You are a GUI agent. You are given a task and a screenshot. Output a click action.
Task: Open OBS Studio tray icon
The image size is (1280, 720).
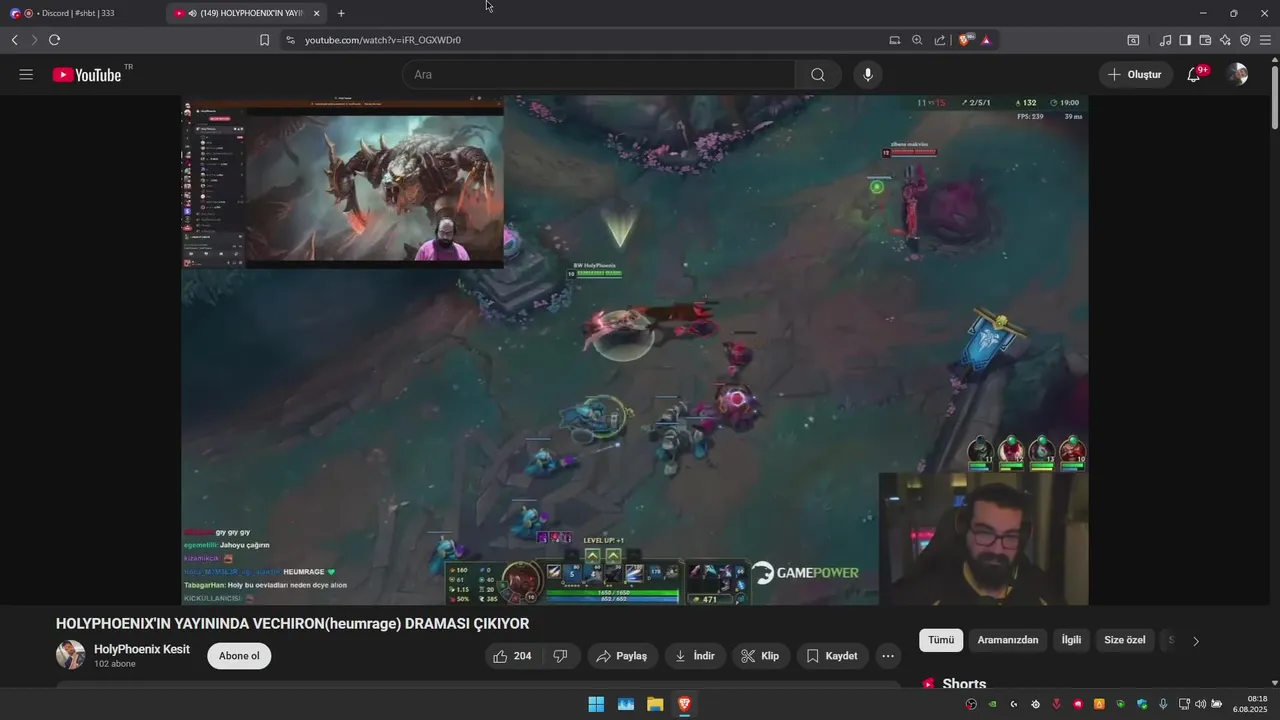click(x=971, y=704)
